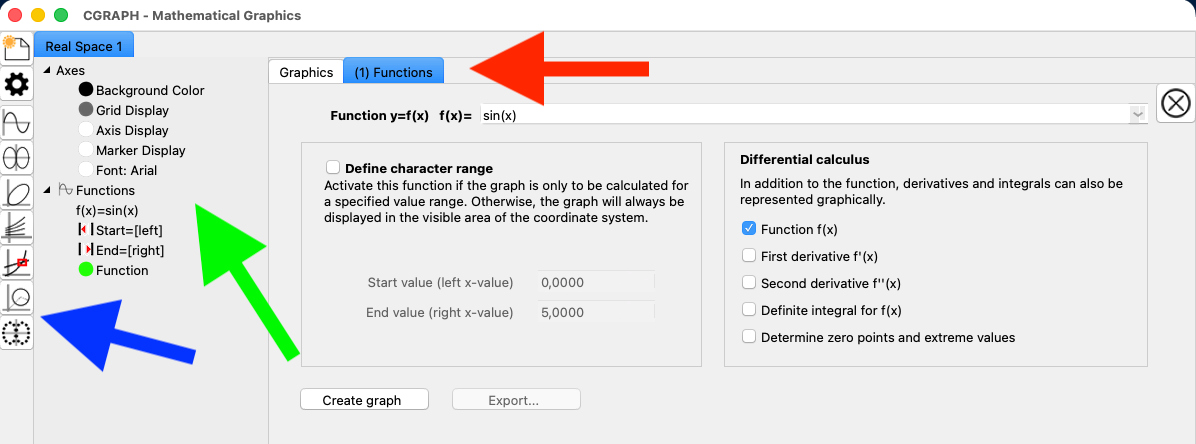Select the Real Space 1 tab

click(x=83, y=46)
